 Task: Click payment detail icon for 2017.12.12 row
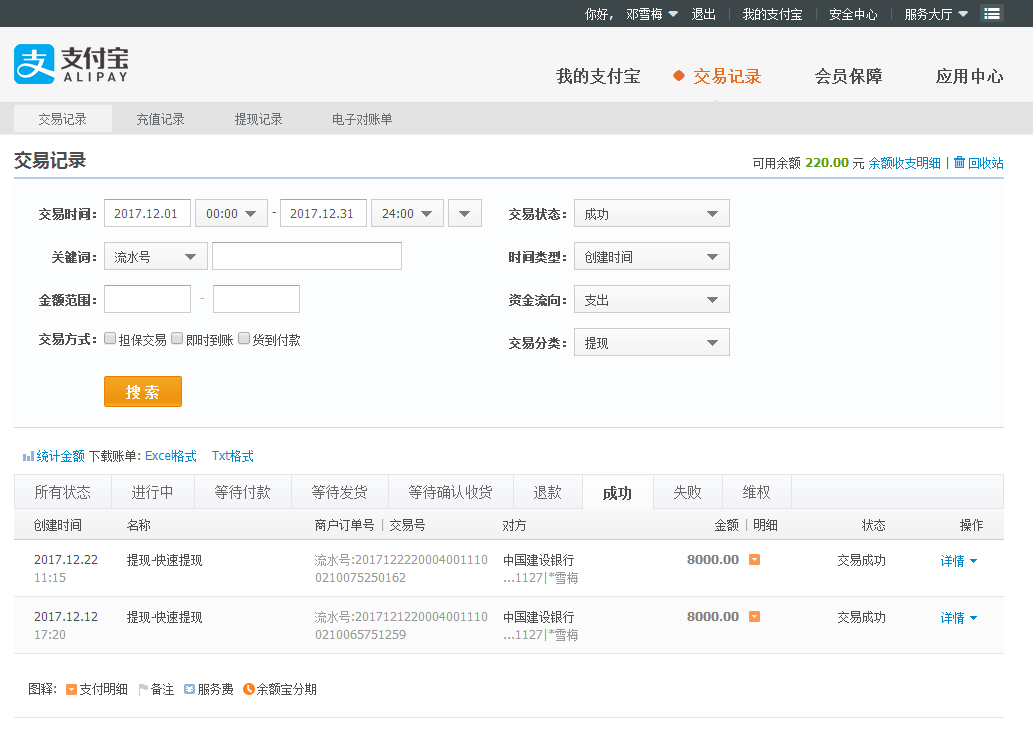tap(755, 617)
